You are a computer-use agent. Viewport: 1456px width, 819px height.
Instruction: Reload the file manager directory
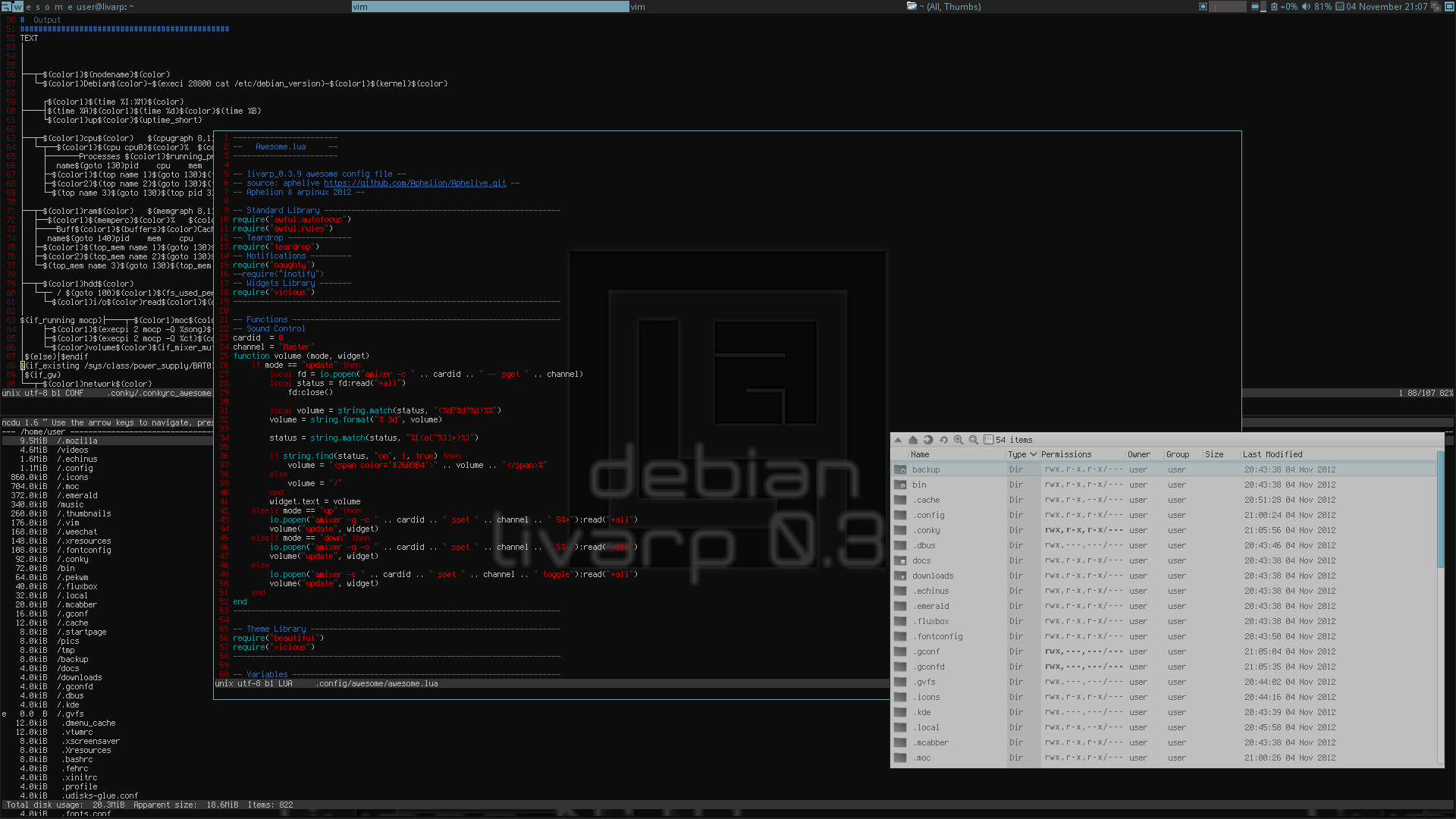click(943, 440)
